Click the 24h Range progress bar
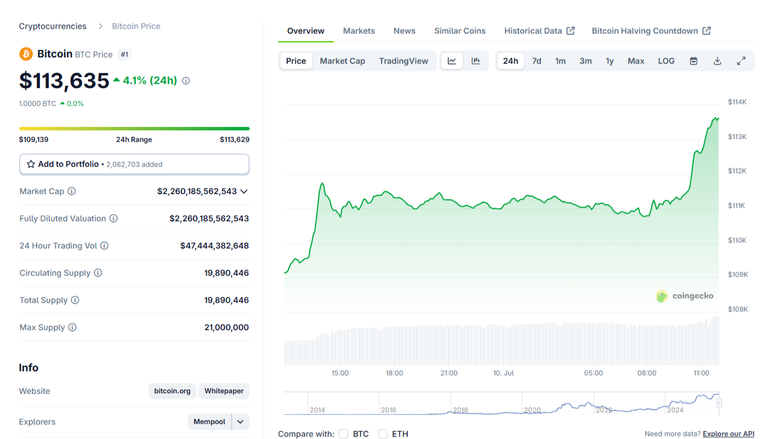 [134, 128]
